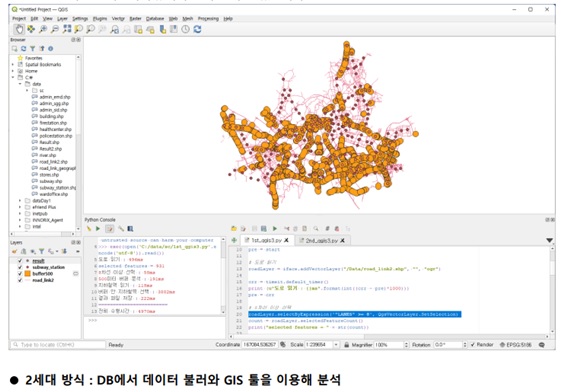The image size is (567, 392).
Task: Collapse the data folder in Browser tree
Action: coord(20,84)
